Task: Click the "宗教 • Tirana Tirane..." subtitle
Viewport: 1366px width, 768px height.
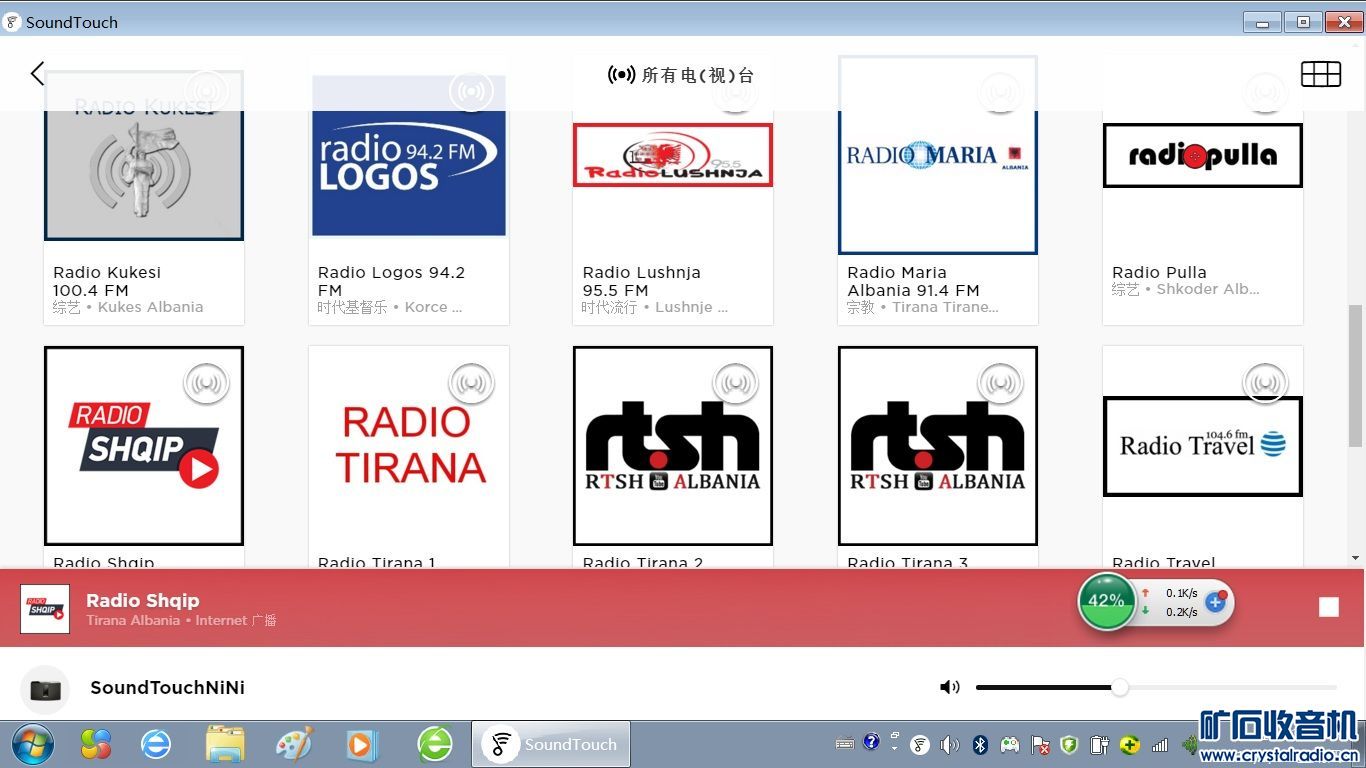Action: [923, 307]
